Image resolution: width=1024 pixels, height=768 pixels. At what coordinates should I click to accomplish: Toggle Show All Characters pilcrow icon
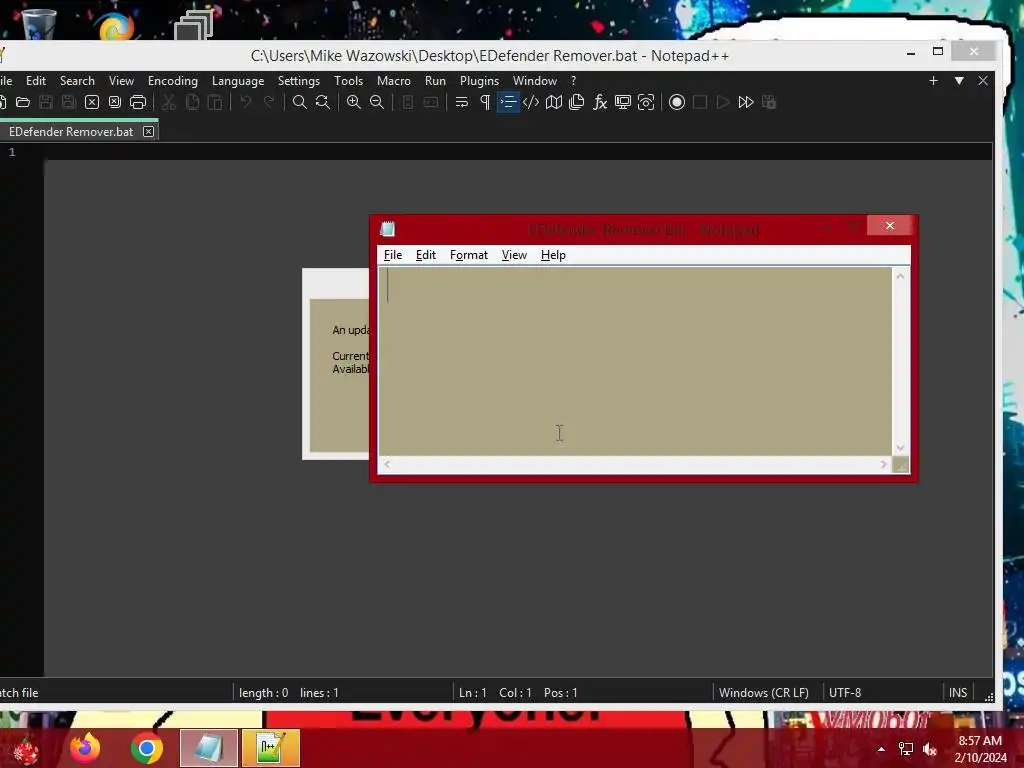[485, 102]
